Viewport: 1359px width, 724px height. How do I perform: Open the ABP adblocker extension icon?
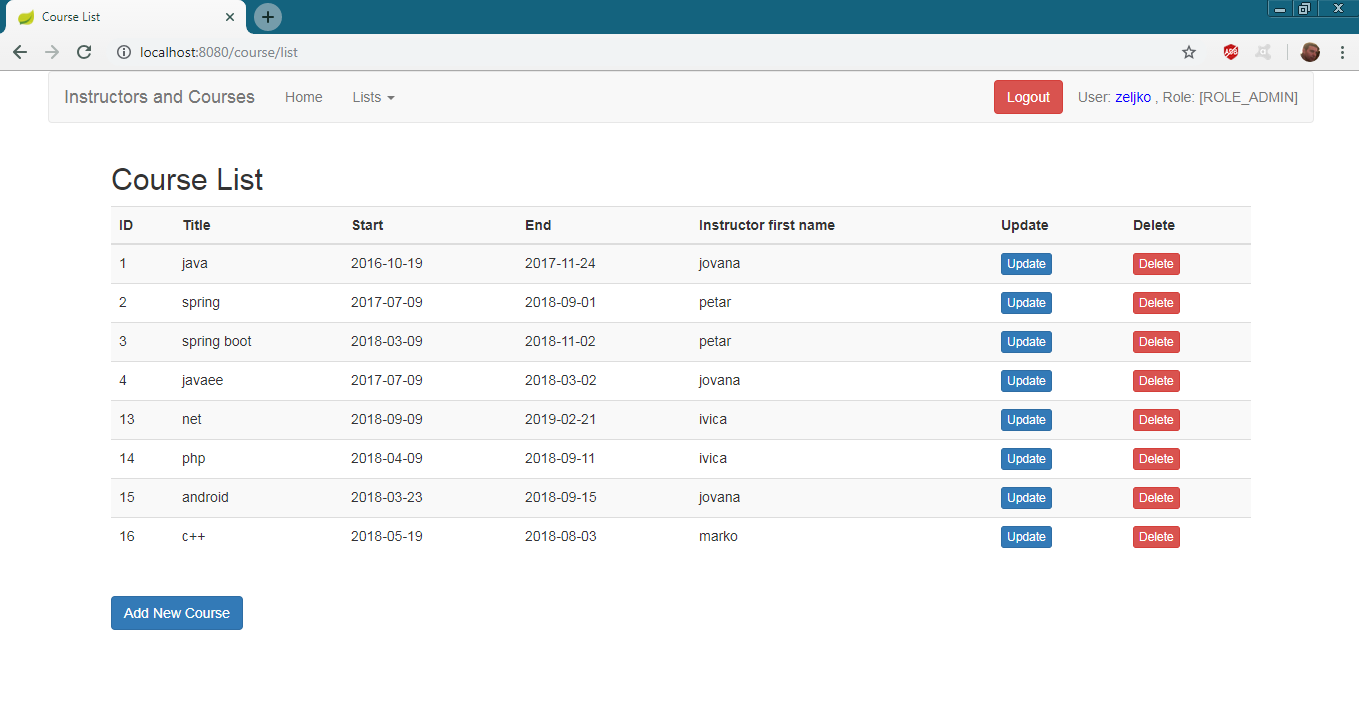click(1231, 52)
